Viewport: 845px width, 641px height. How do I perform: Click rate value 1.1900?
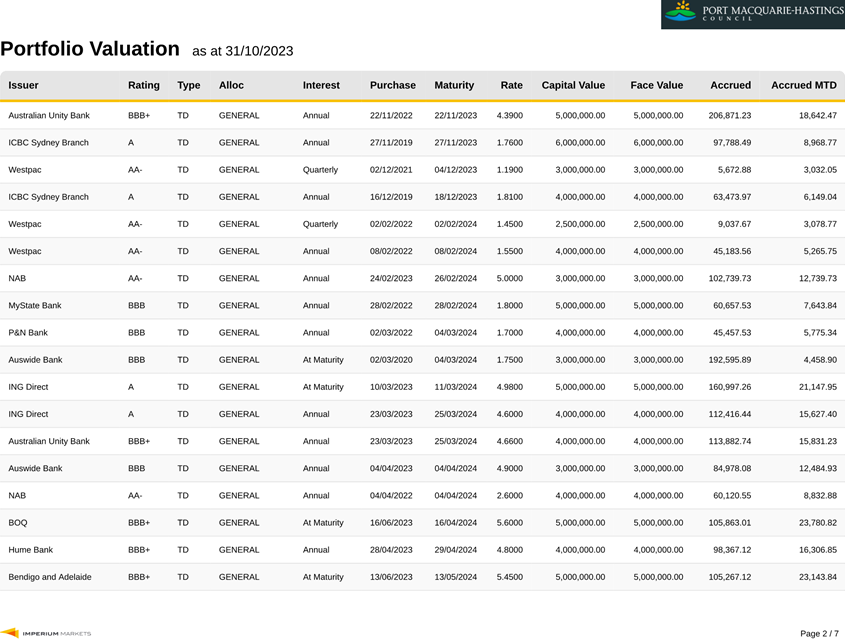[510, 170]
